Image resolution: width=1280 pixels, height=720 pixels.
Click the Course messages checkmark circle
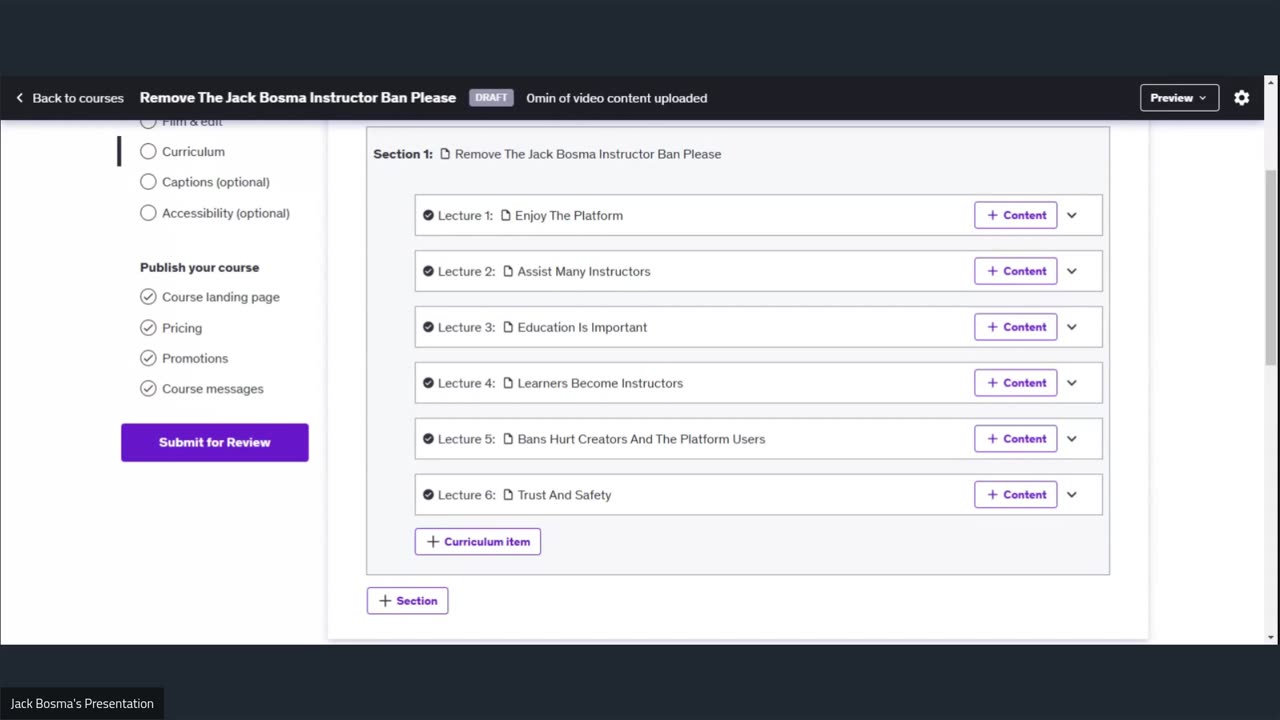pyautogui.click(x=148, y=389)
